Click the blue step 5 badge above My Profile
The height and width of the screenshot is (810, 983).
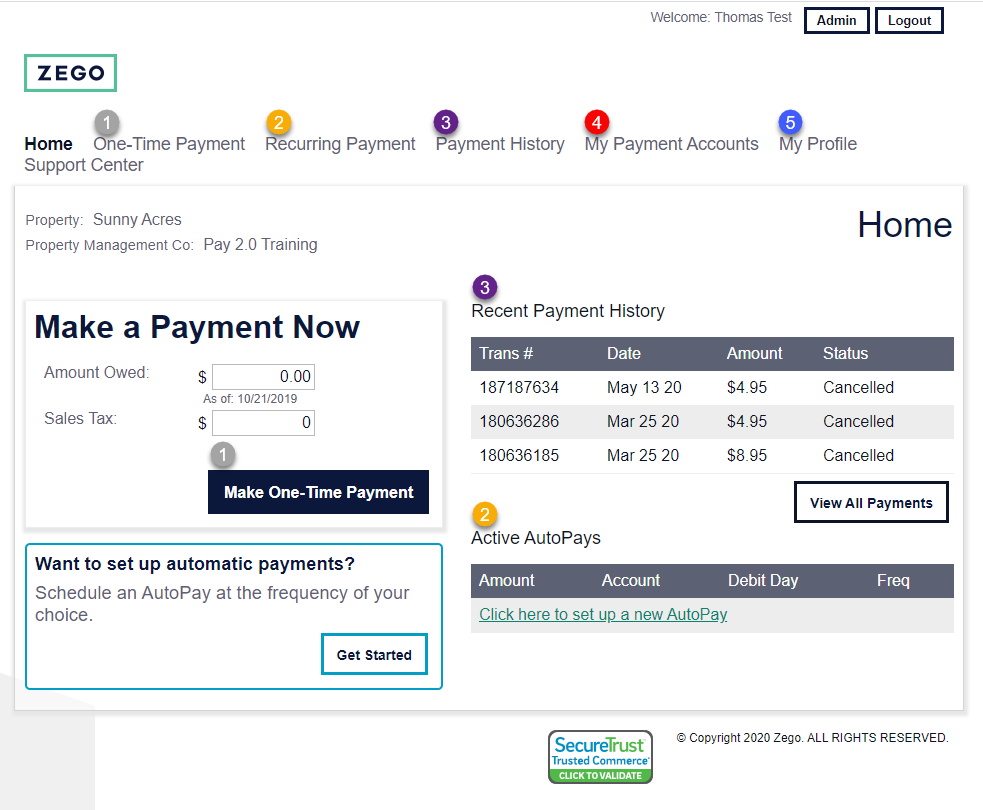(790, 122)
